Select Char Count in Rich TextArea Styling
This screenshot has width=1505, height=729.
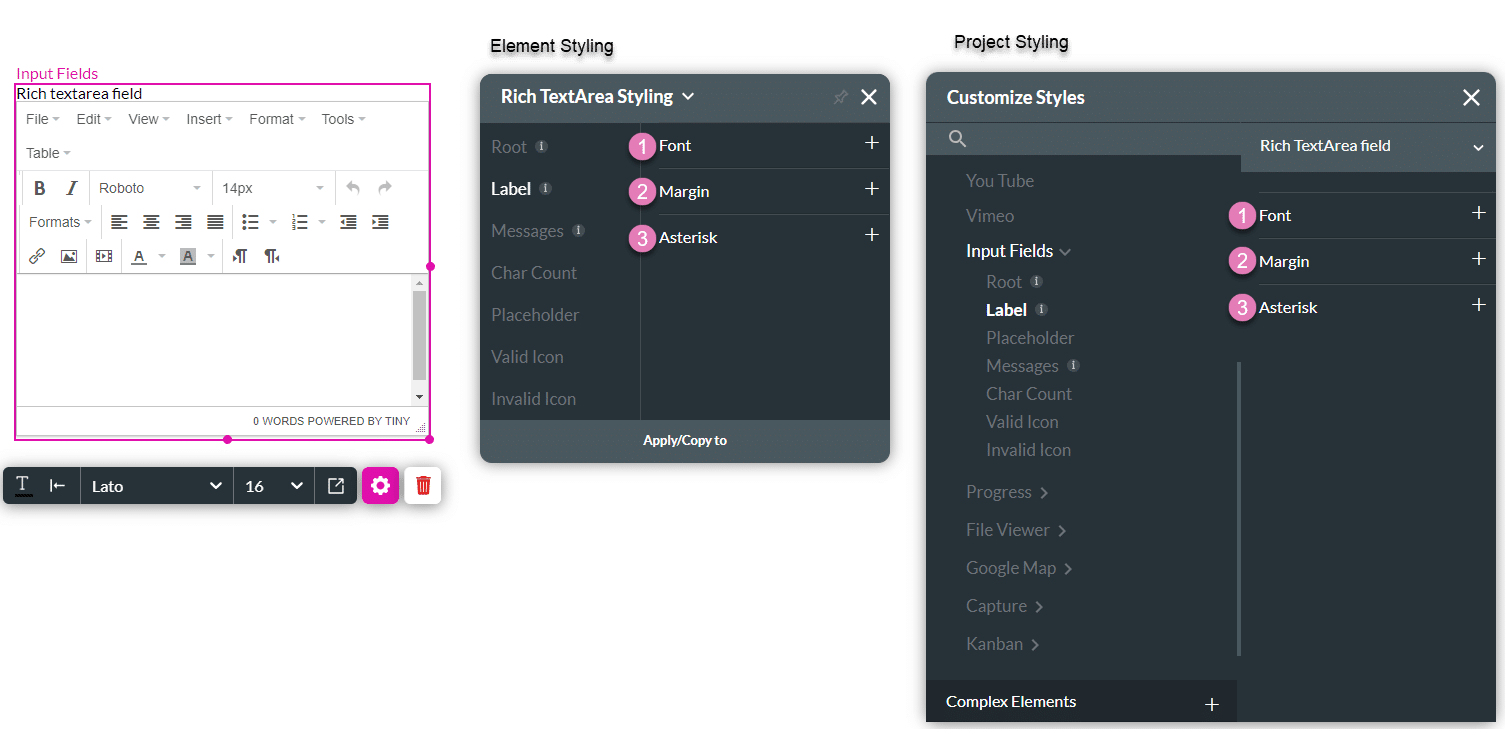click(534, 273)
